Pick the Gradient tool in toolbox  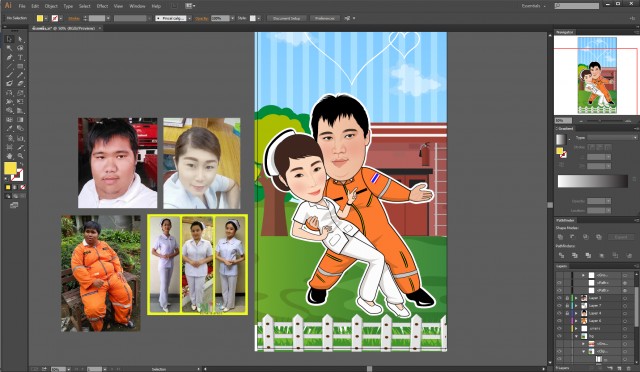(x=20, y=120)
